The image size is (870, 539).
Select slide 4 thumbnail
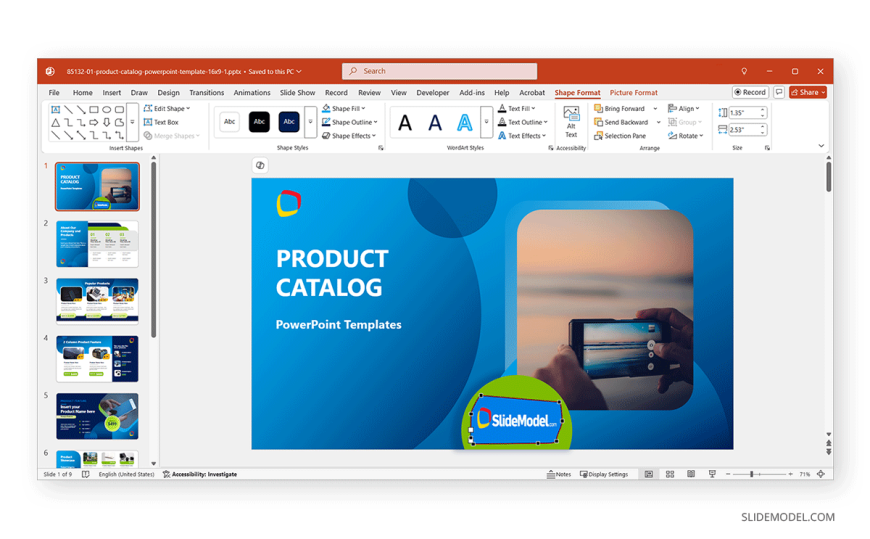tap(97, 359)
